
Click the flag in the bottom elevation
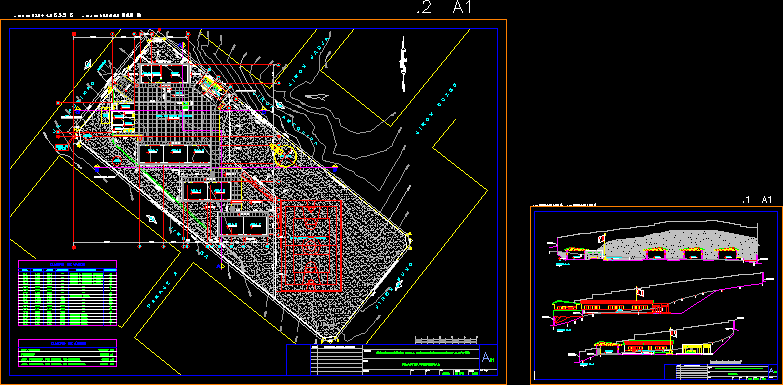pyautogui.click(x=673, y=332)
